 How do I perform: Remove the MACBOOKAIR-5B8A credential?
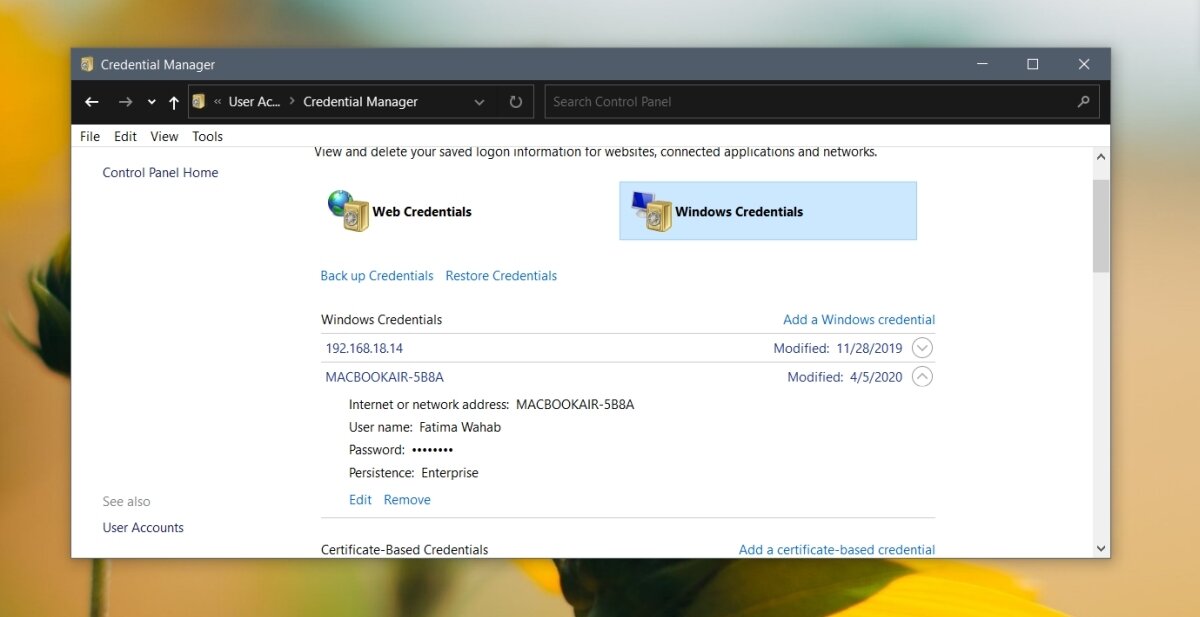[x=407, y=499]
